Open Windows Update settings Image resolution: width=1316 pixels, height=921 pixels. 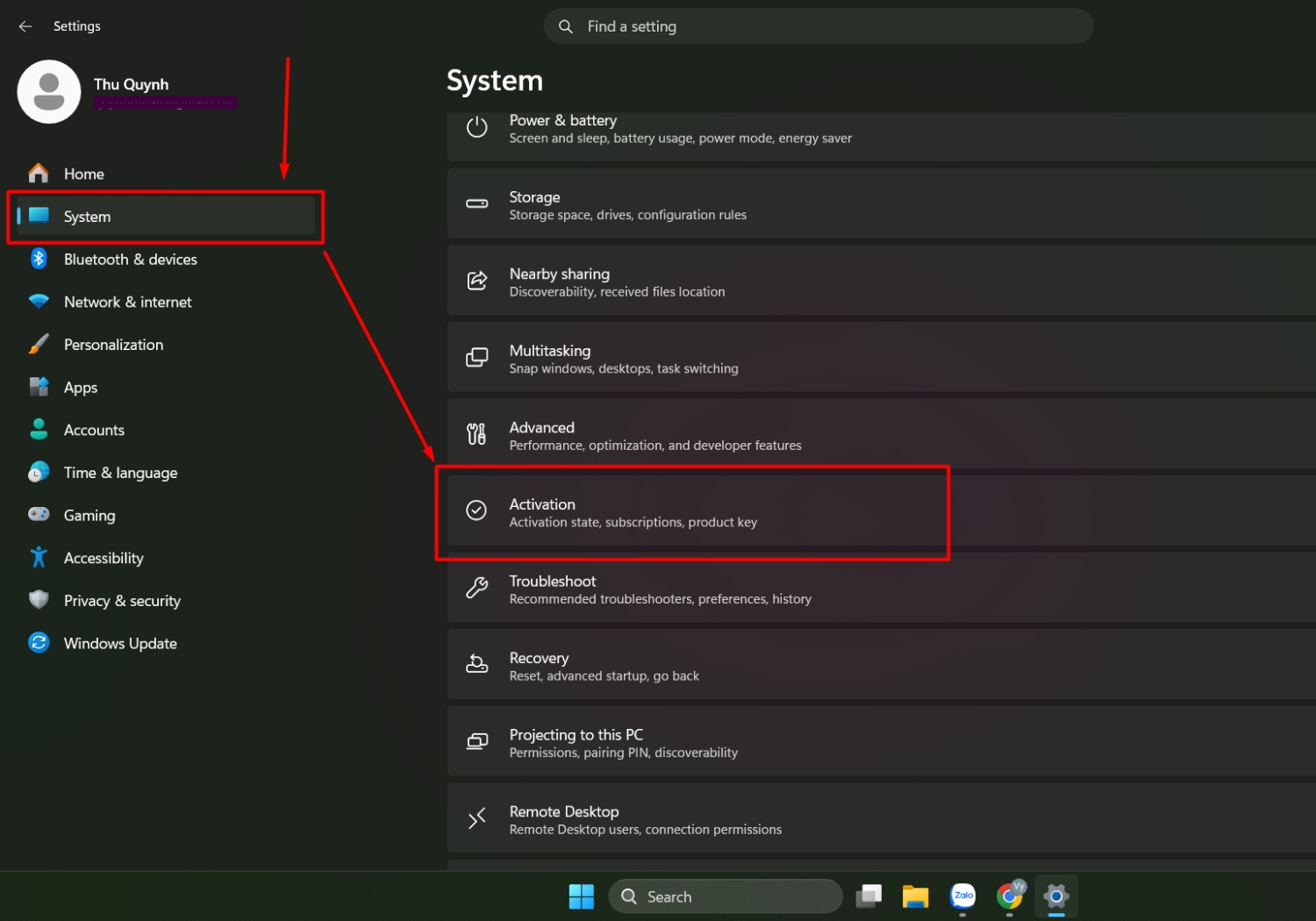[166, 644]
